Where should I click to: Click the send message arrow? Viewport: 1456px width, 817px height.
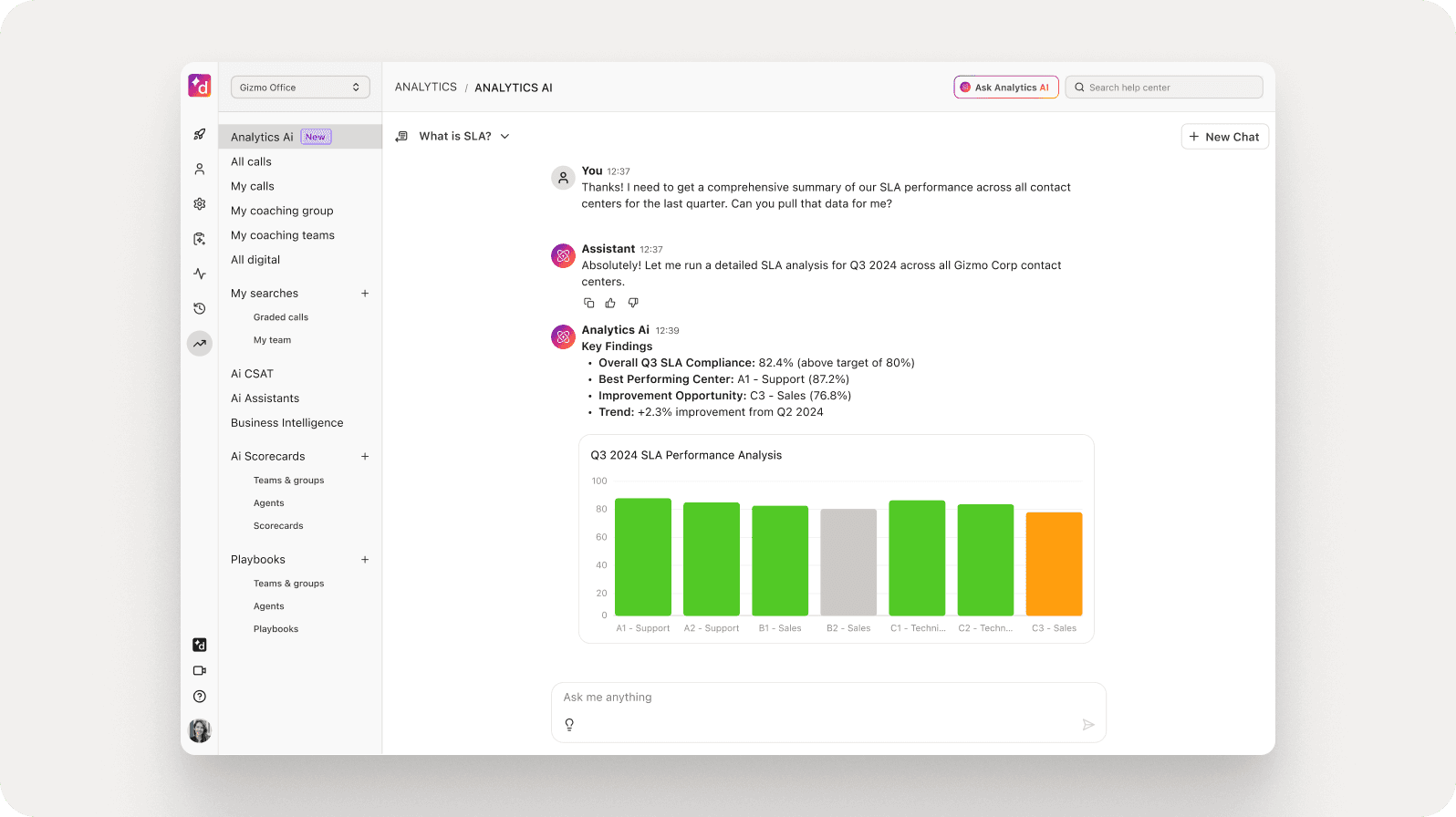click(1087, 725)
